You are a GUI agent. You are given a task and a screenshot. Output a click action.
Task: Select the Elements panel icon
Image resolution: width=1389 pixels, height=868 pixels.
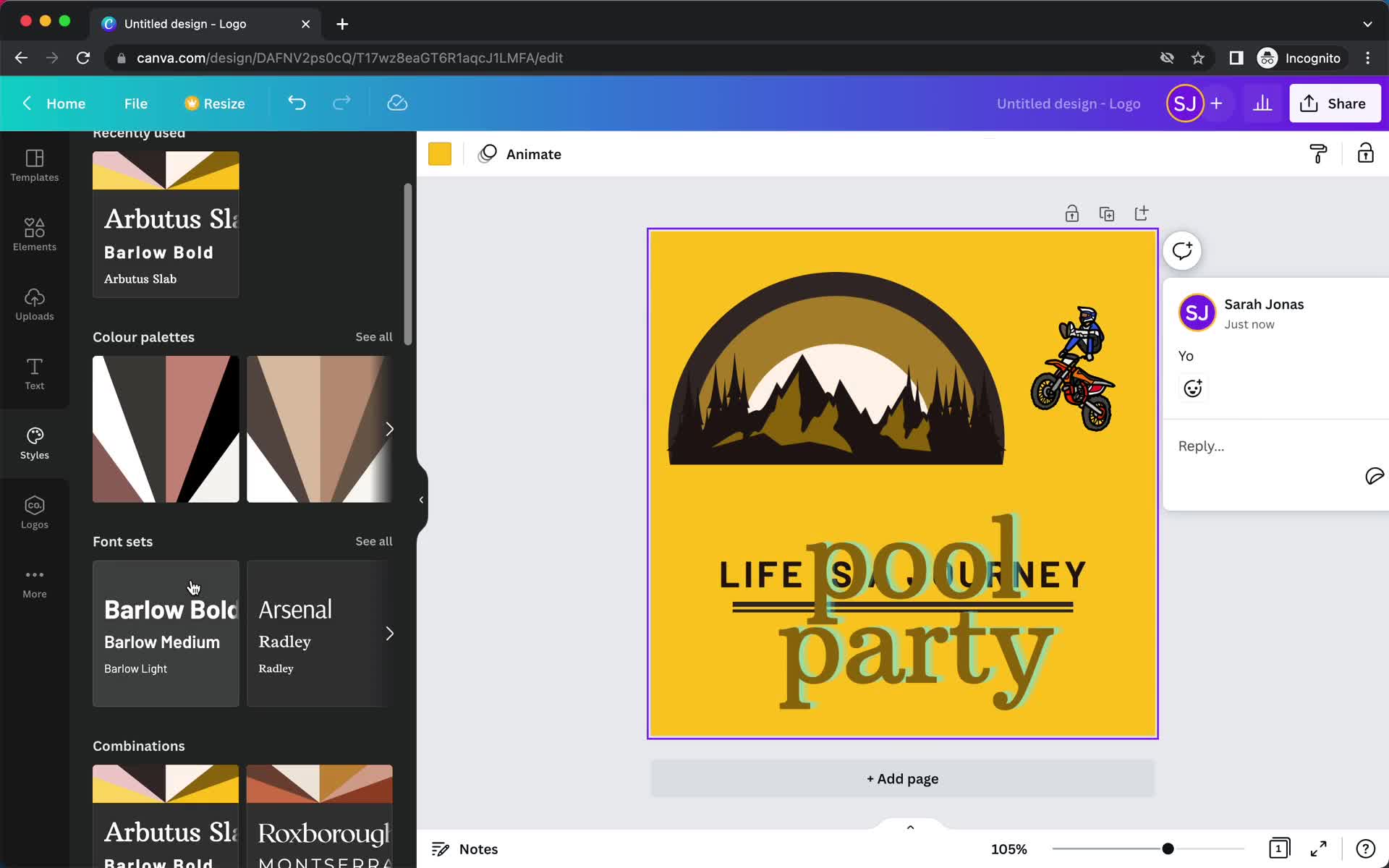(x=35, y=233)
